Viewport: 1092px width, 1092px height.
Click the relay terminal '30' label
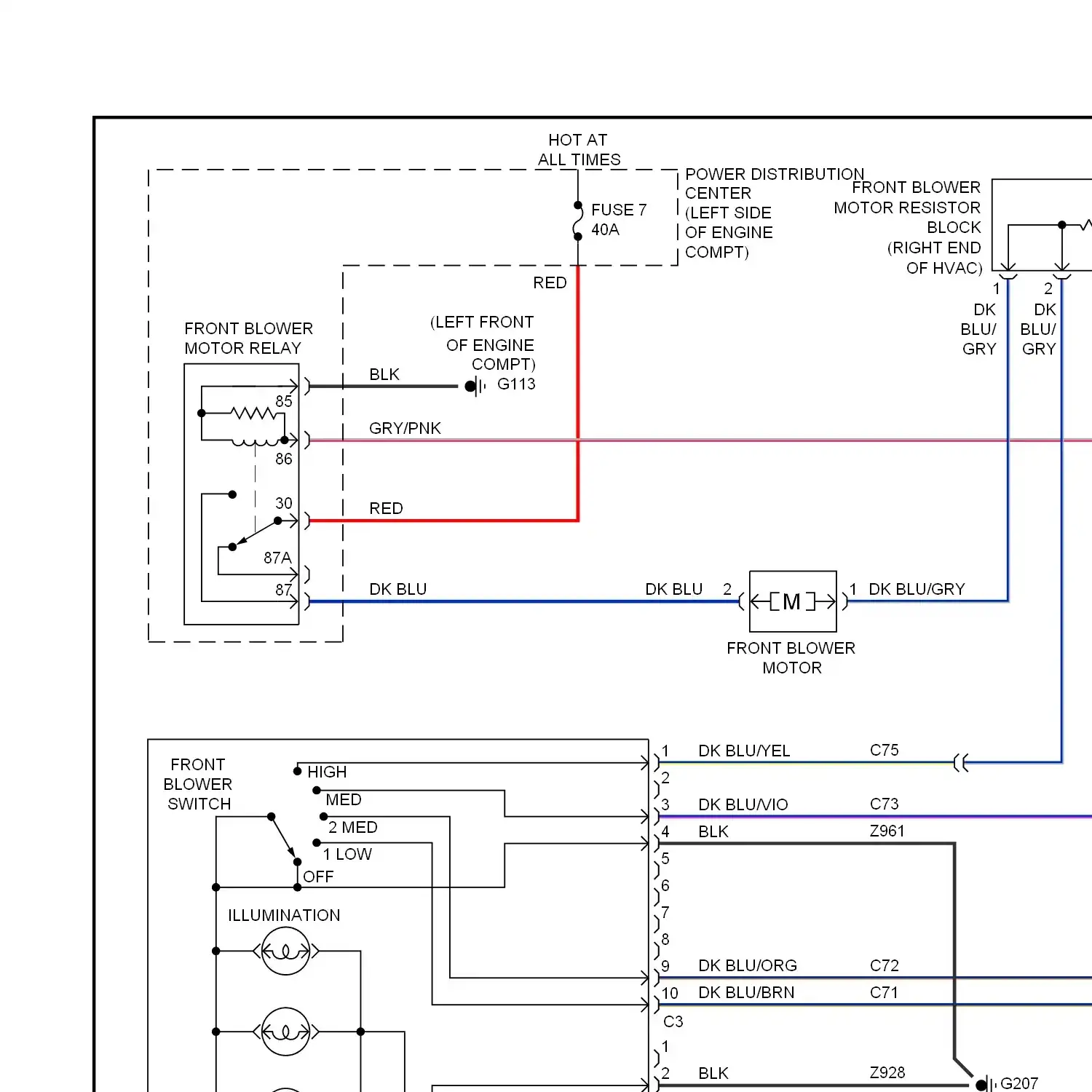(284, 503)
